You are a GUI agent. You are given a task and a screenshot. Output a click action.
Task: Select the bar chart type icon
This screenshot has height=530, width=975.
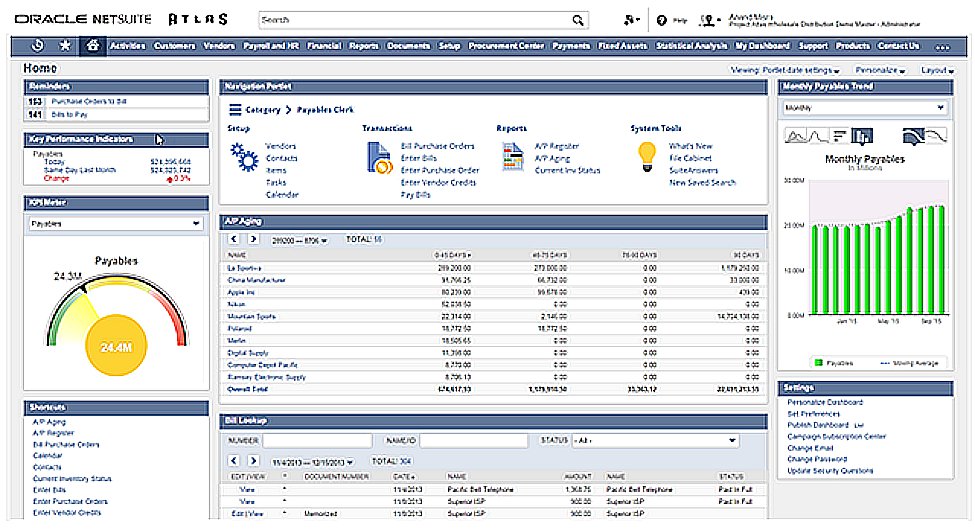click(863, 136)
